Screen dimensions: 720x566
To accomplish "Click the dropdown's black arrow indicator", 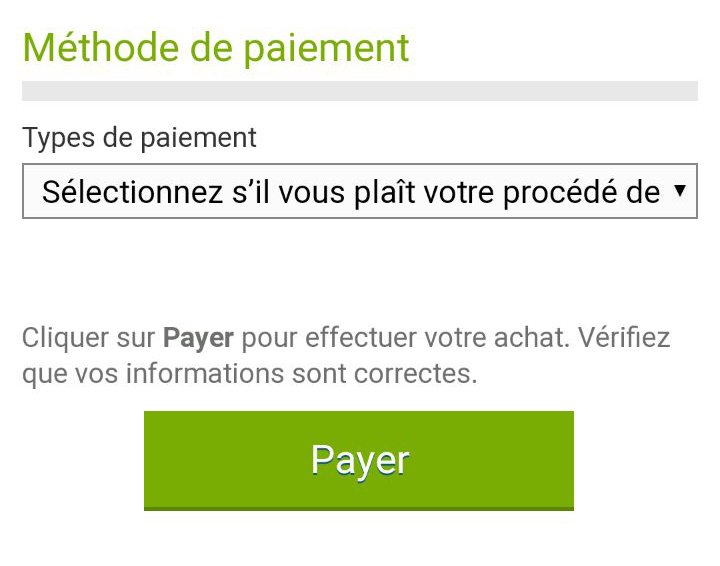I will 680,190.
